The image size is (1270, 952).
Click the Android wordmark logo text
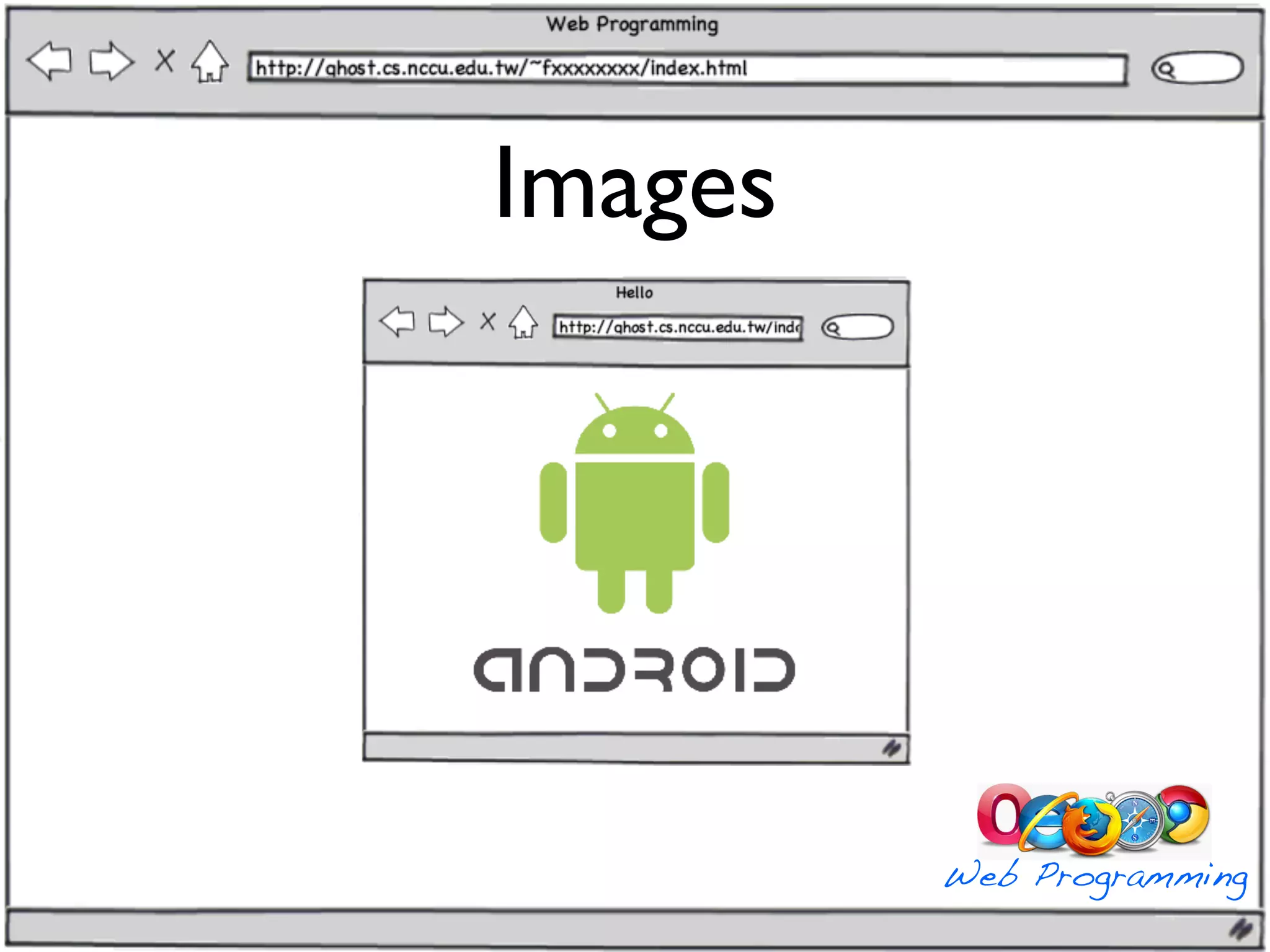point(634,670)
